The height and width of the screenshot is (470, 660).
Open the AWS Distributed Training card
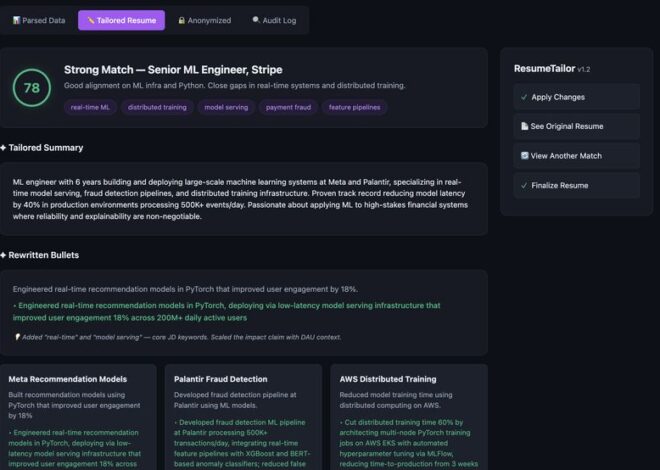pos(409,417)
